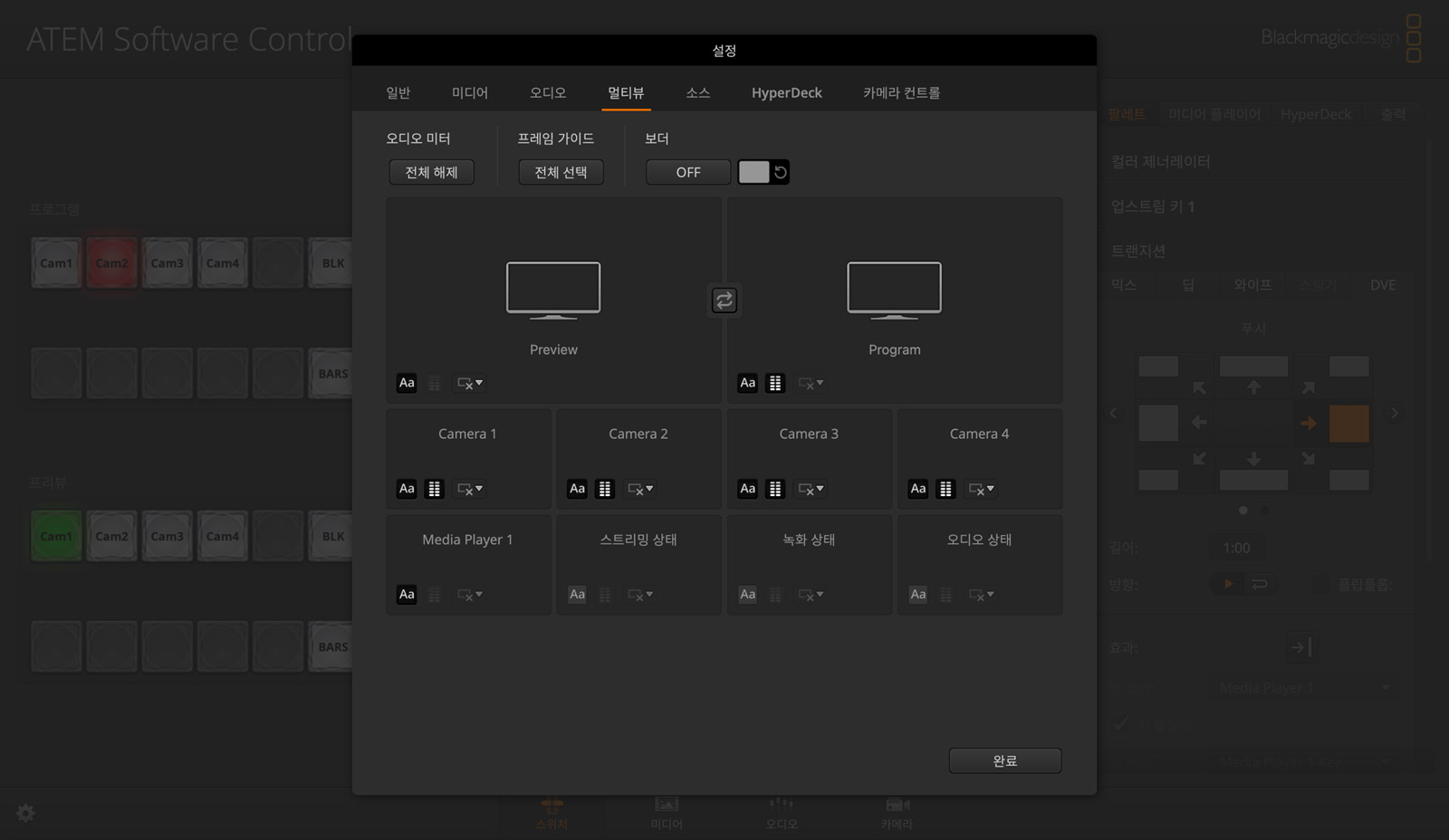Select the 멀티뷰 tab in the settings dialog
This screenshot has height=840, width=1449.
point(626,92)
